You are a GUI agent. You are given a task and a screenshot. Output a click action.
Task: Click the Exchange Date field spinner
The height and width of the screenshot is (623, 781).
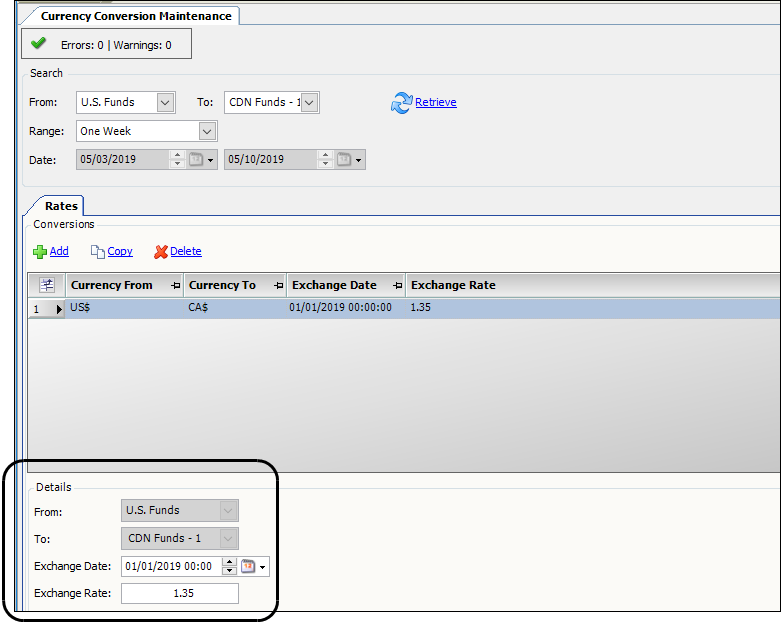click(229, 566)
